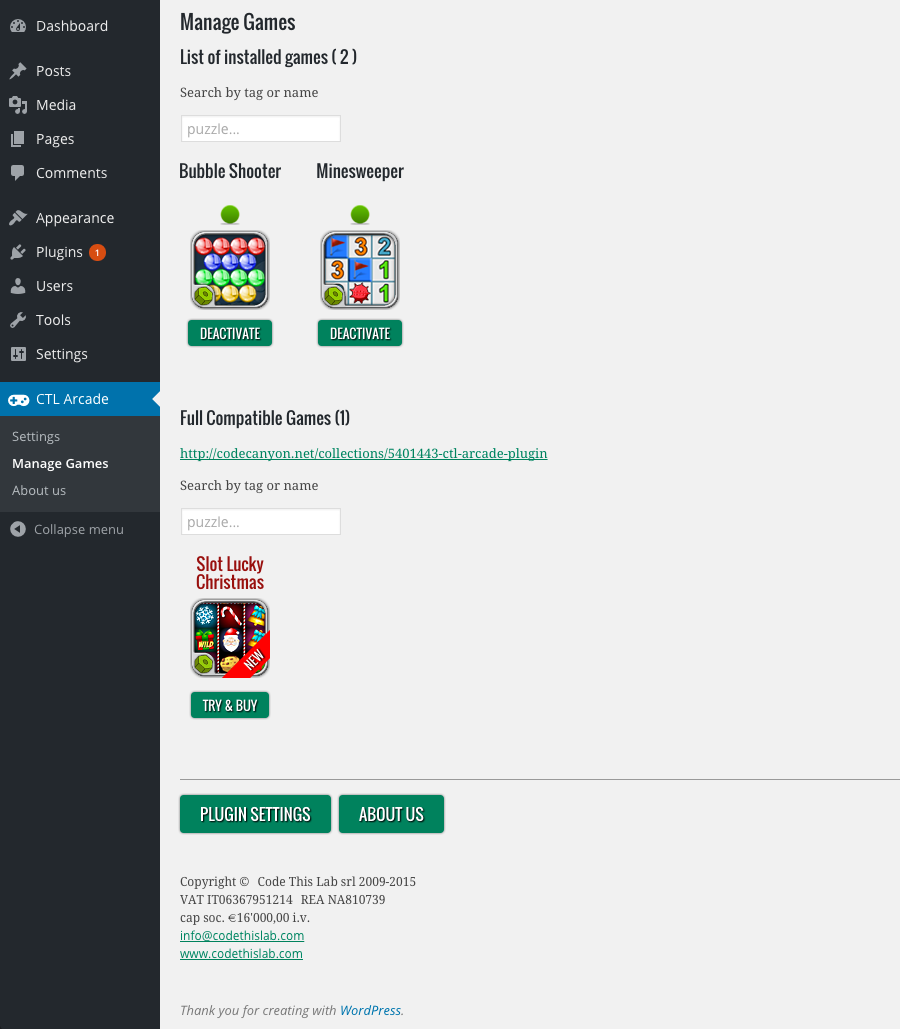Go to Posts menu

click(80, 71)
